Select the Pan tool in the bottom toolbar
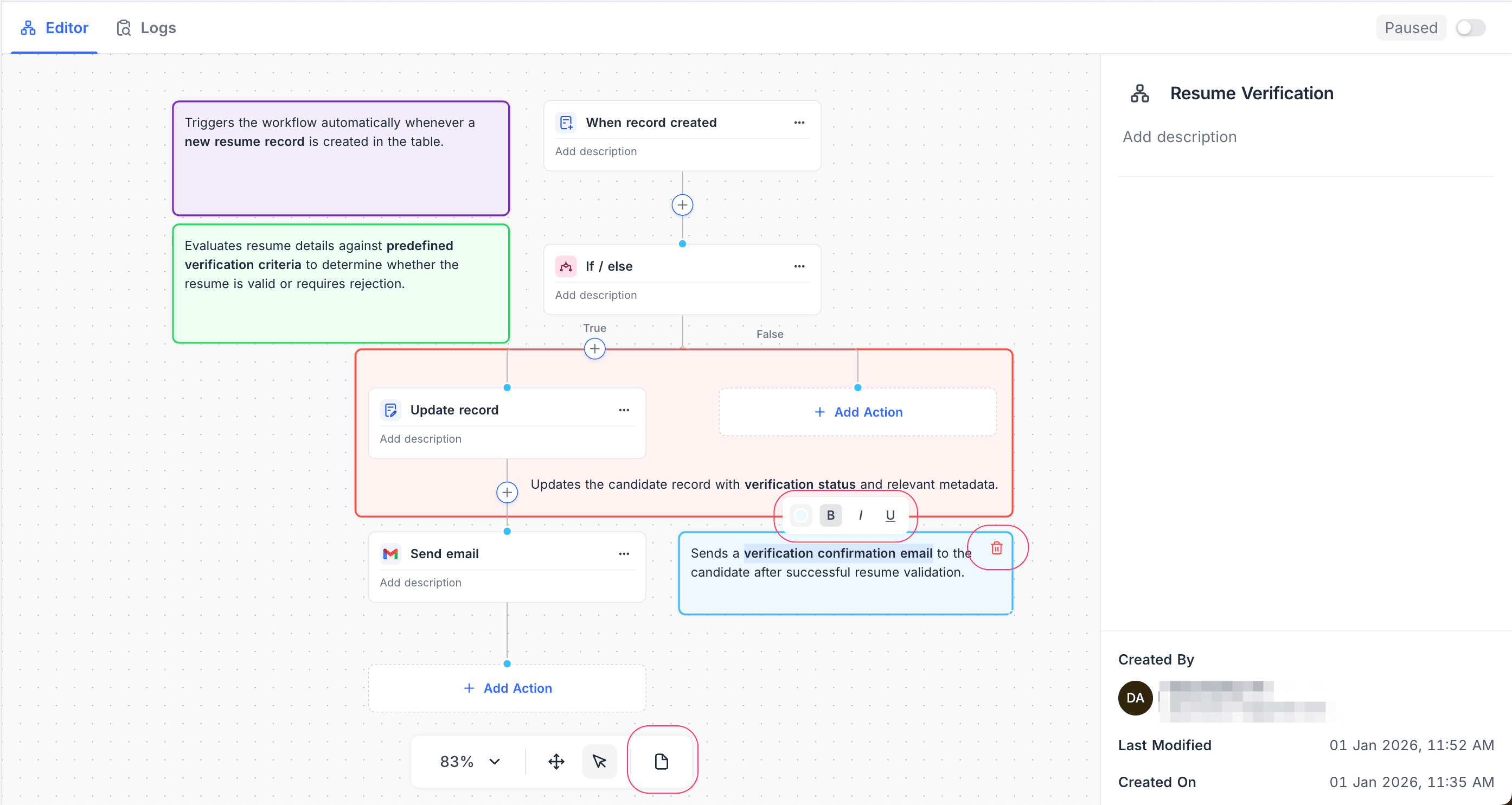Screen dimensions: 1512x805 [x=555, y=761]
